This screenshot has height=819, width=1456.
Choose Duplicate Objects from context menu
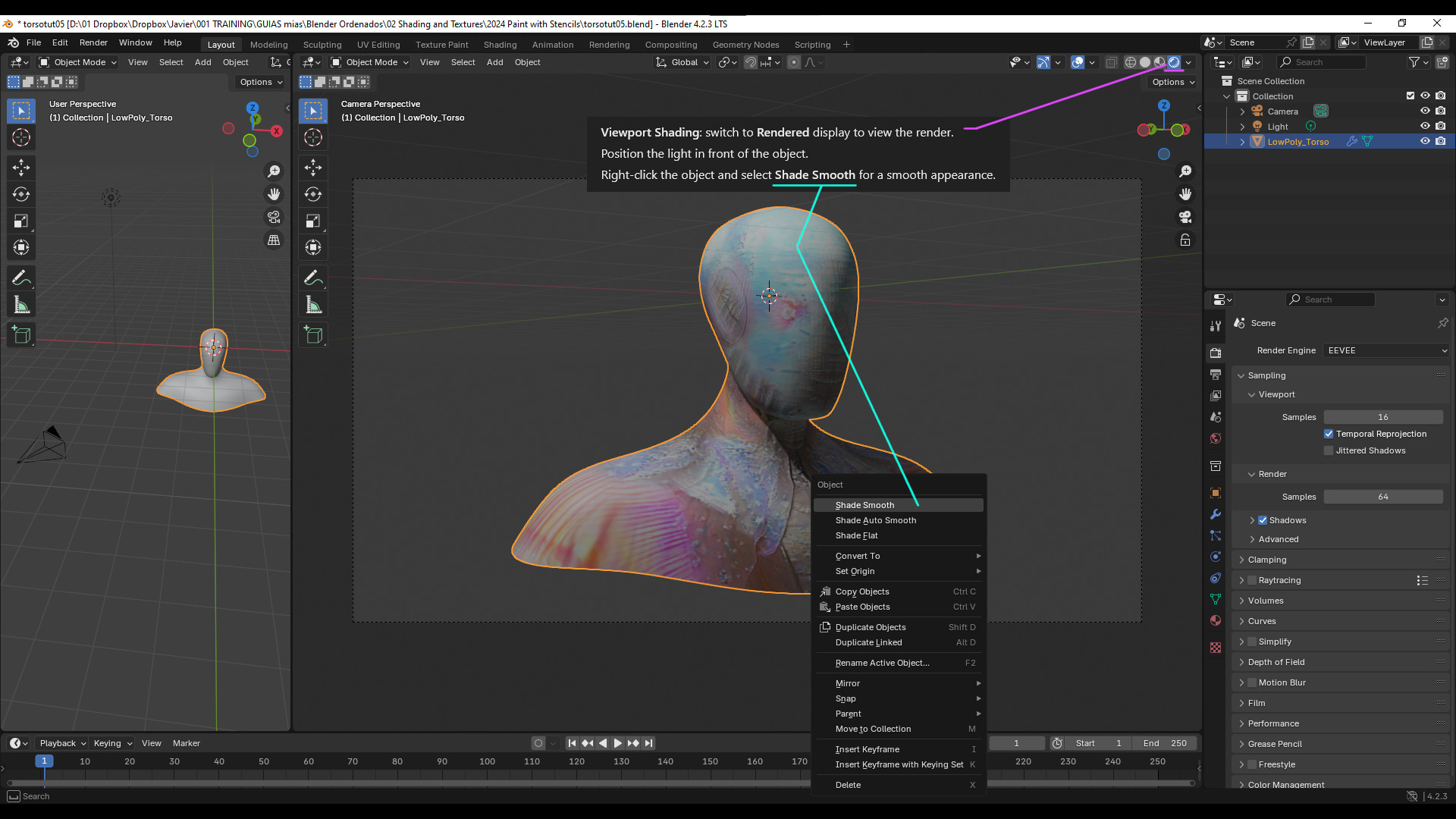pyautogui.click(x=899, y=627)
